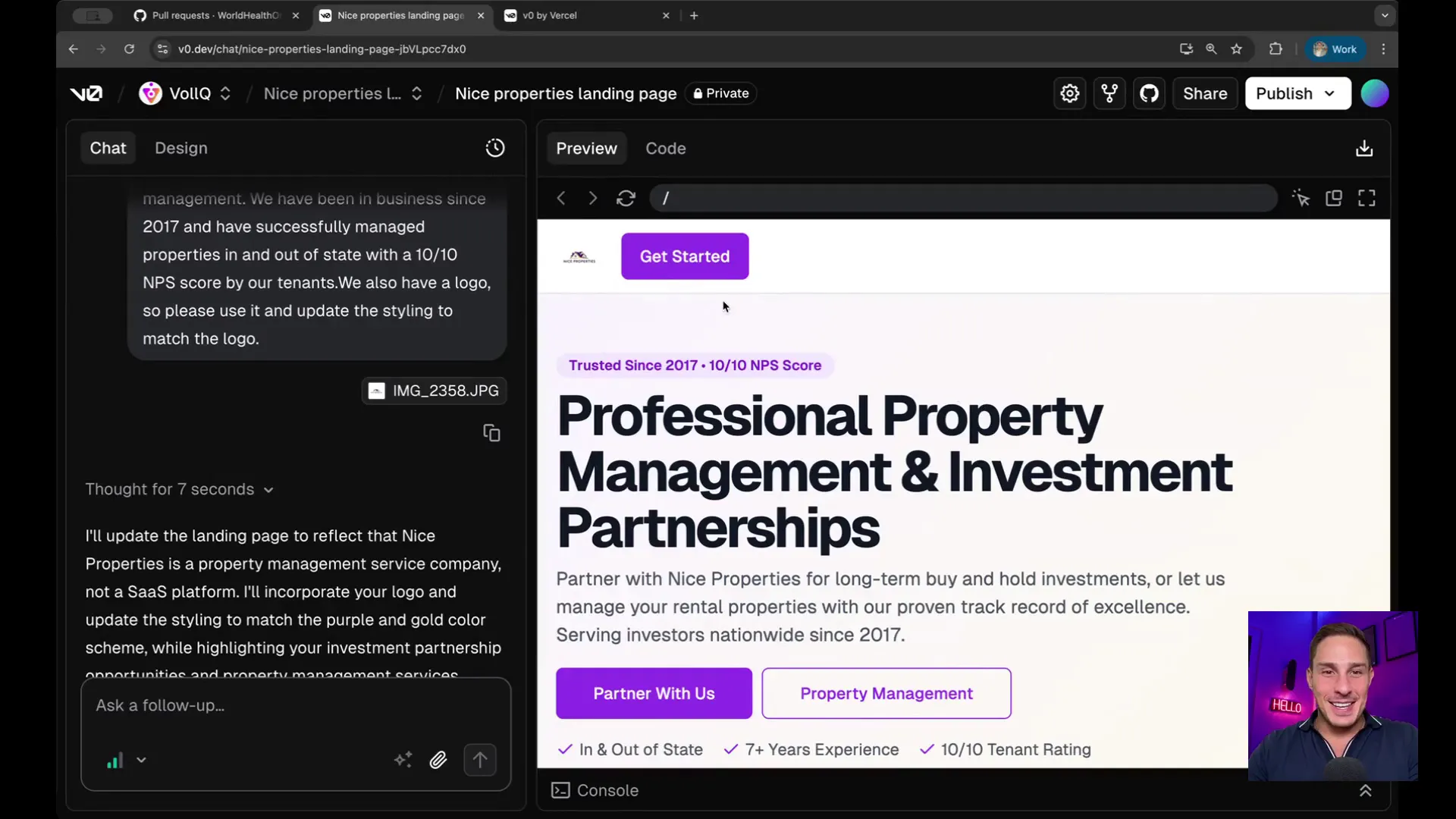This screenshot has height=819, width=1456.
Task: Open a new browser tab
Action: pyautogui.click(x=694, y=15)
